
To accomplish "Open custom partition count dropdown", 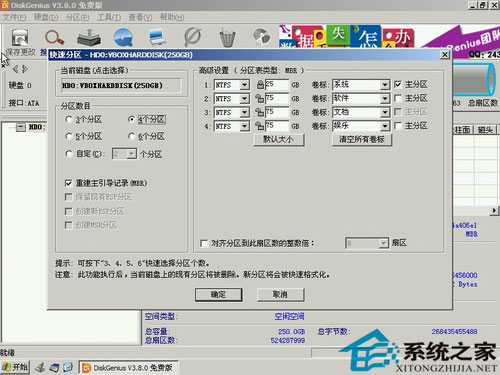I will coord(132,154).
